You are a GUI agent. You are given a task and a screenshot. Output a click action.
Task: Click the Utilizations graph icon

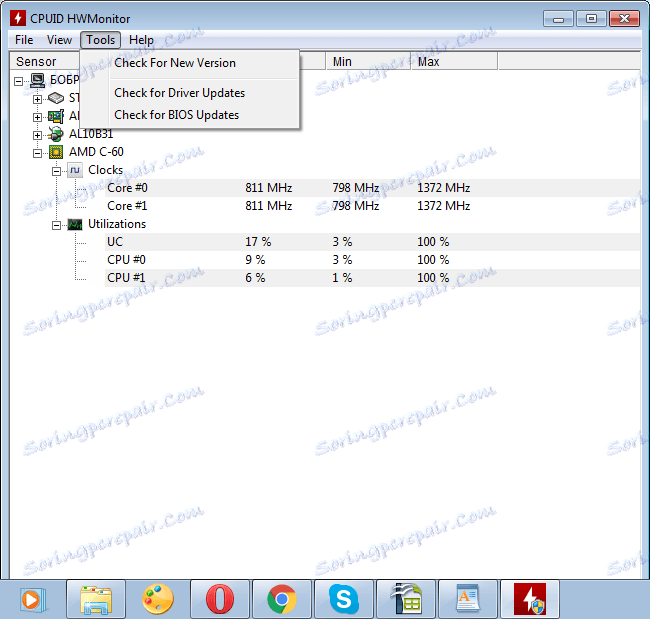click(75, 224)
